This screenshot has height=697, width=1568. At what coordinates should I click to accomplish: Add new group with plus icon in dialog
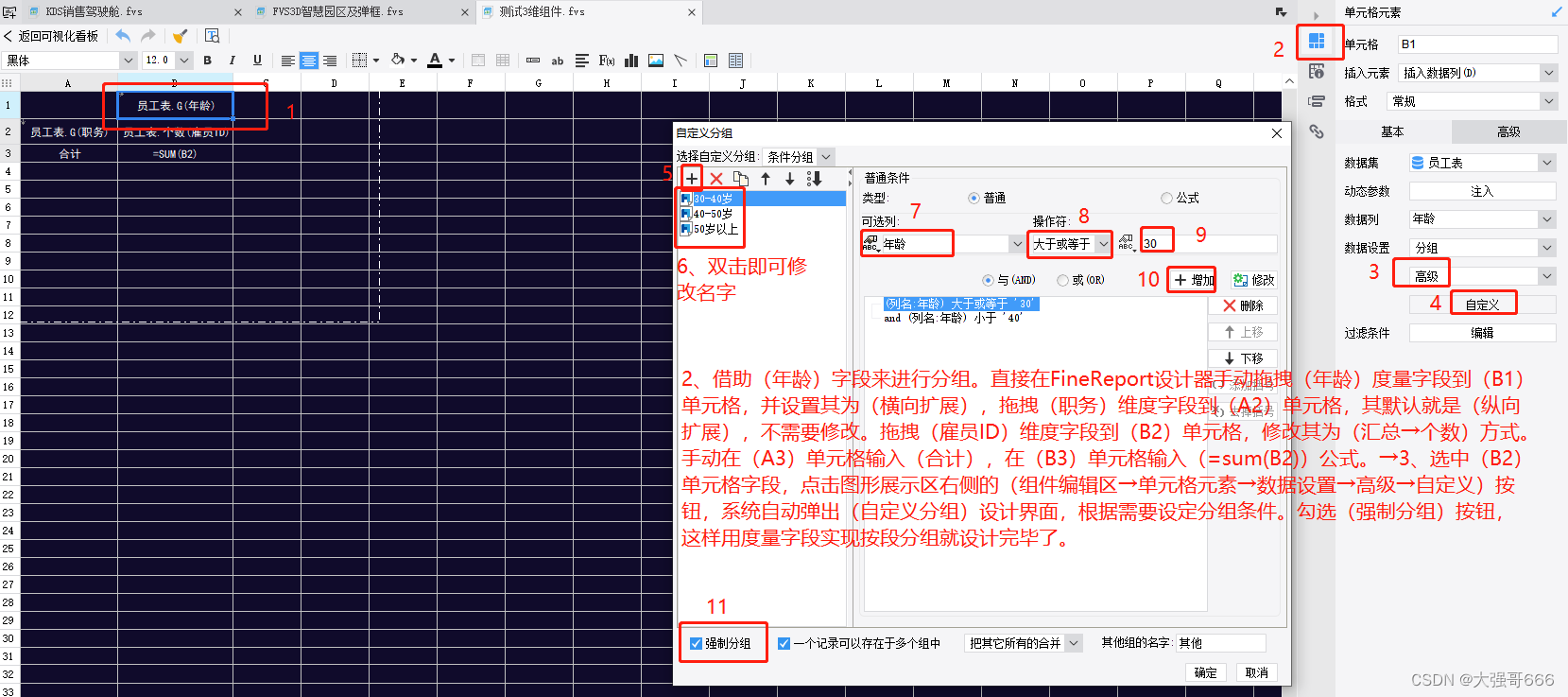click(x=692, y=178)
